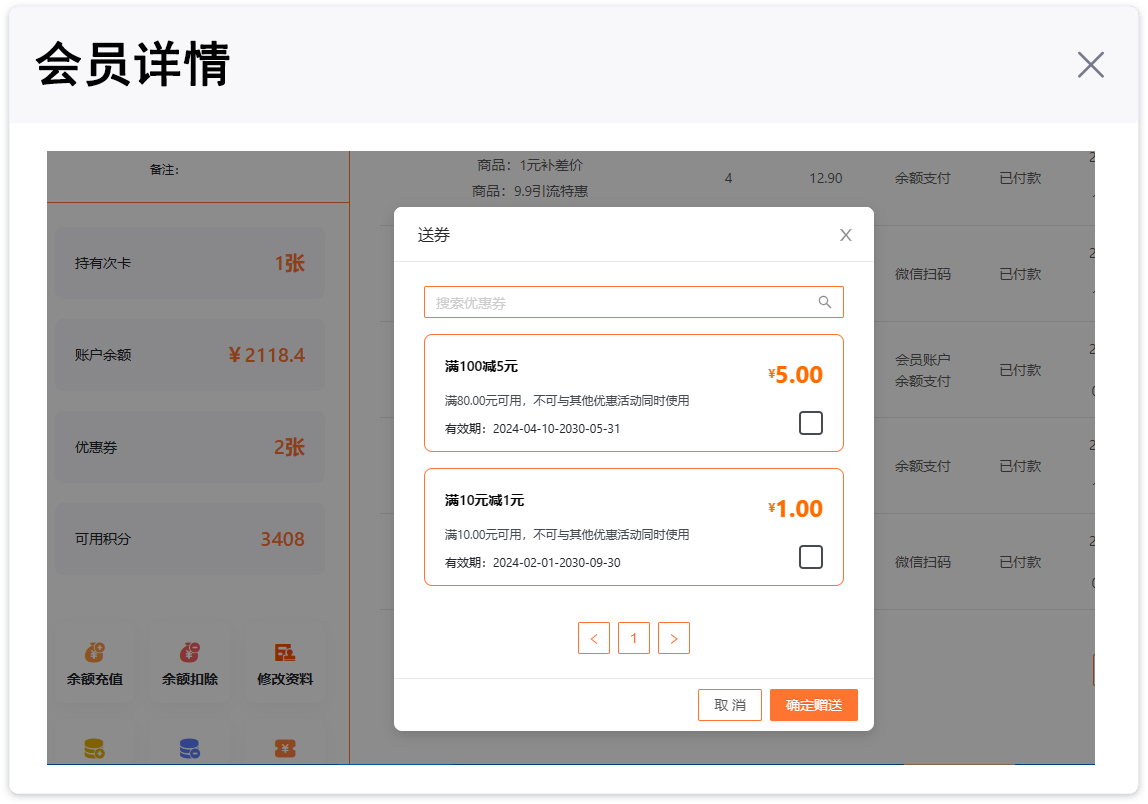This screenshot has width=1148, height=804.
Task: Close the 会员详情 window
Action: point(1090,65)
